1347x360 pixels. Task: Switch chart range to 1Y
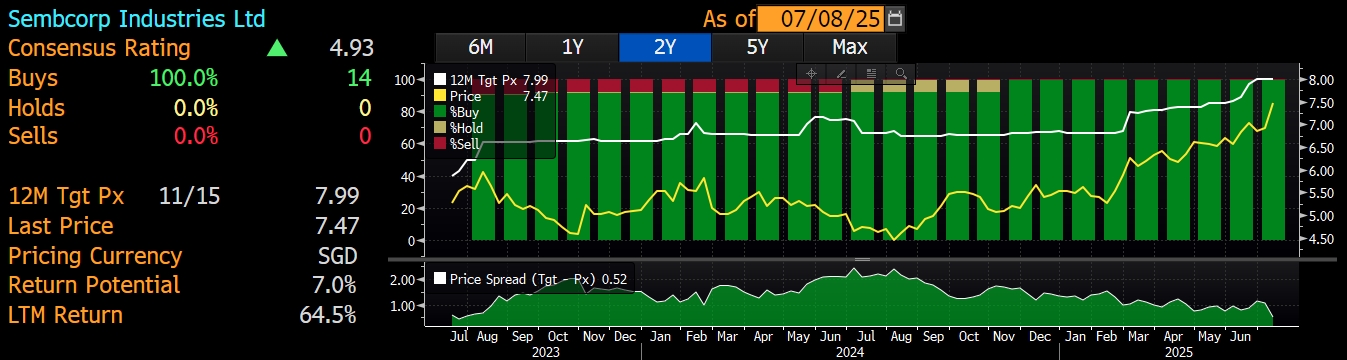572,47
